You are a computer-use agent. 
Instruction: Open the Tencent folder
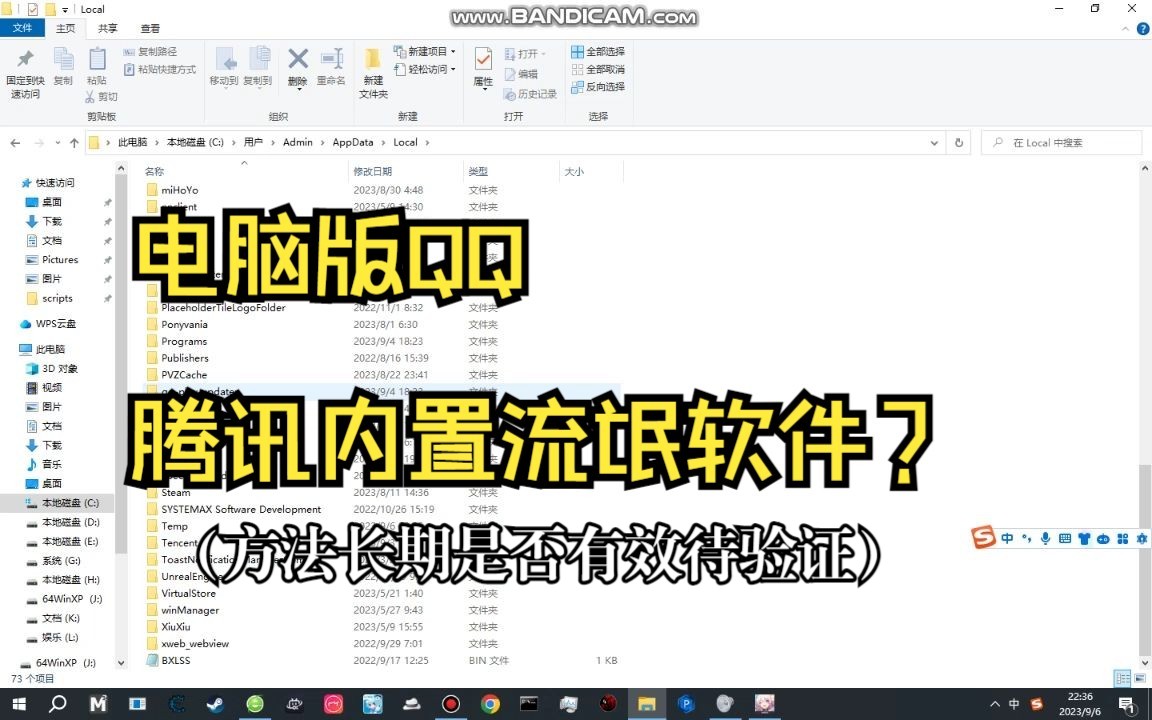pyautogui.click(x=179, y=542)
